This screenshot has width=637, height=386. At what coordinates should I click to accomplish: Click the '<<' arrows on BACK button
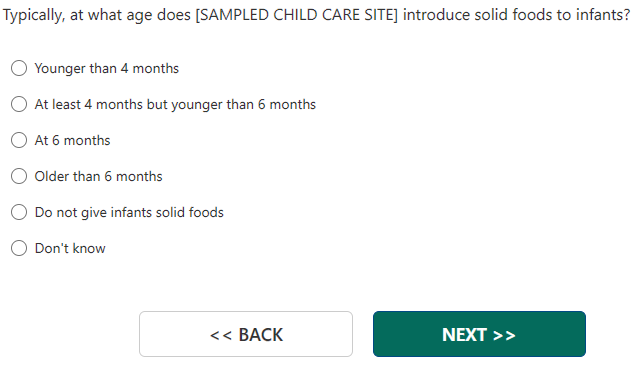(221, 336)
